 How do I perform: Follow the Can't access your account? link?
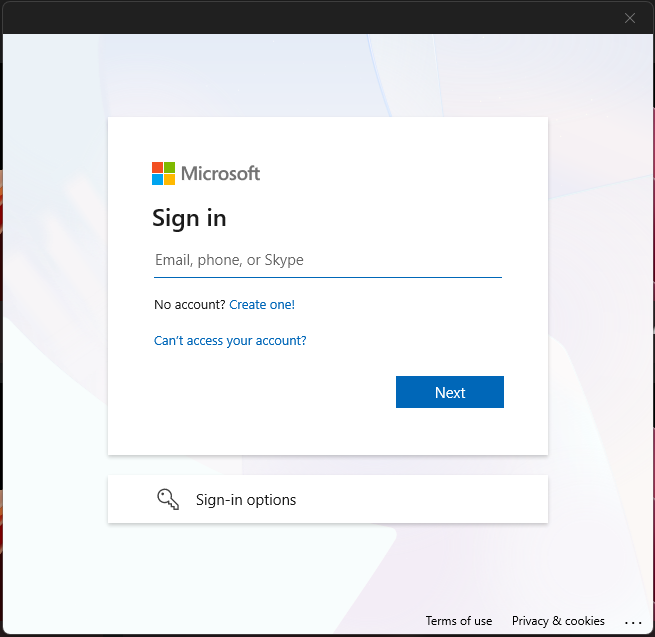point(230,340)
